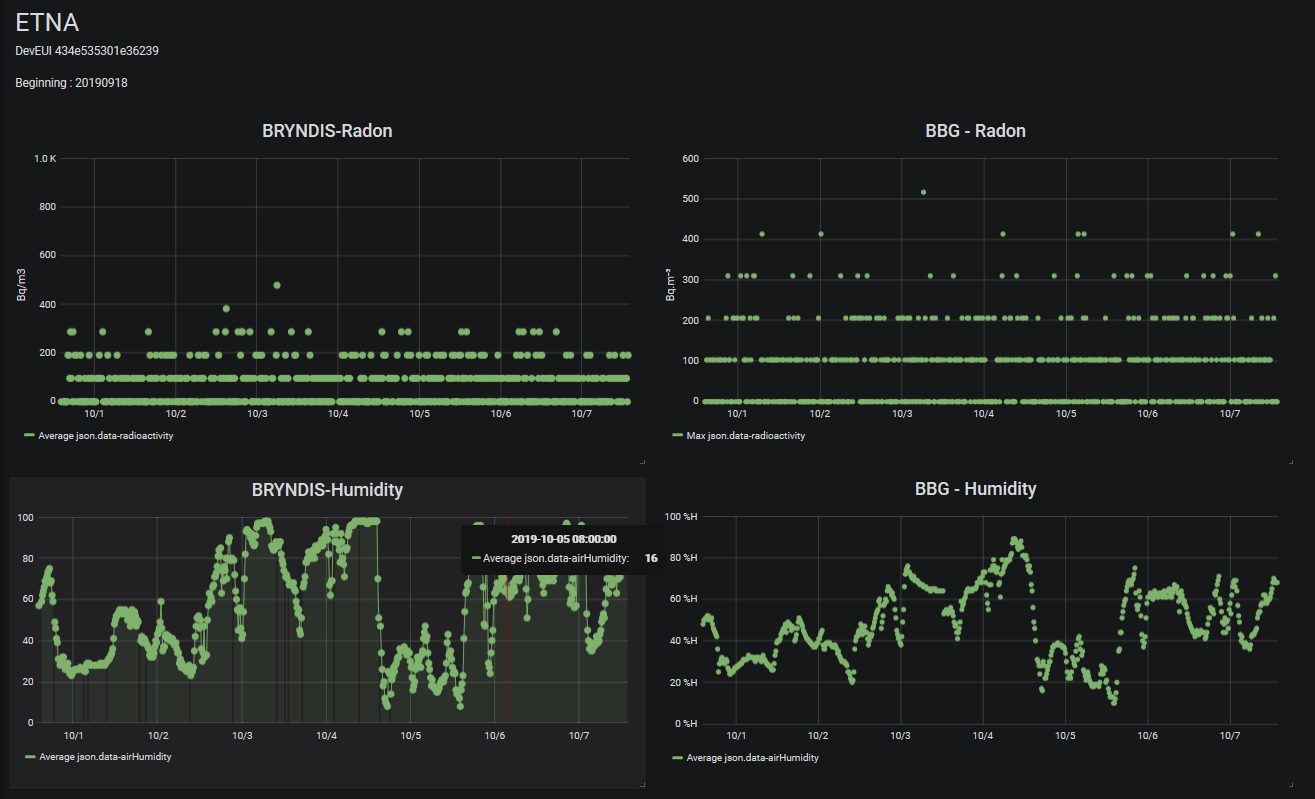Click the resize handle of the BRYNDIS-Humidity panel
This screenshot has width=1315, height=799.
(x=643, y=784)
